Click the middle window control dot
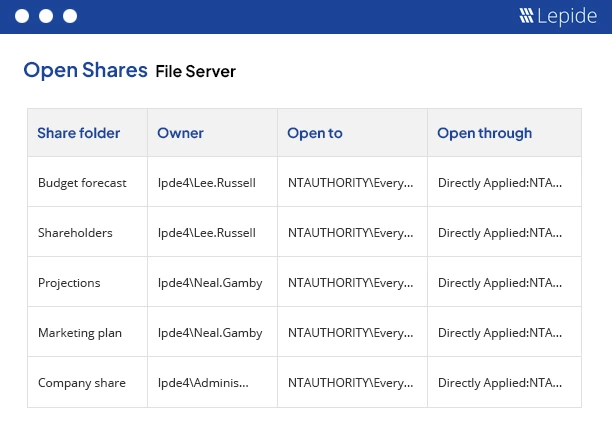 (45, 16)
